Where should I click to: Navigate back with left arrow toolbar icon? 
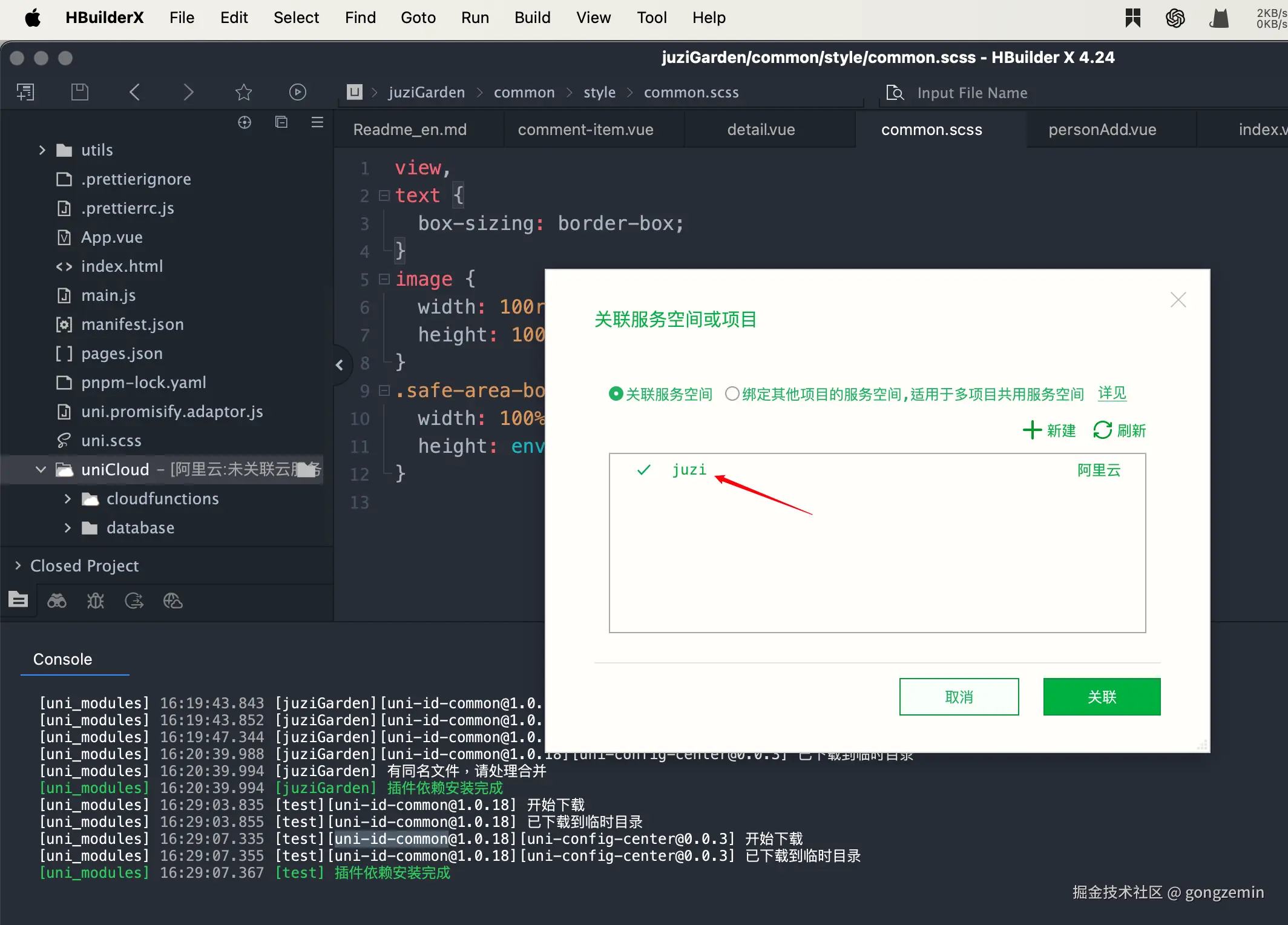tap(134, 92)
